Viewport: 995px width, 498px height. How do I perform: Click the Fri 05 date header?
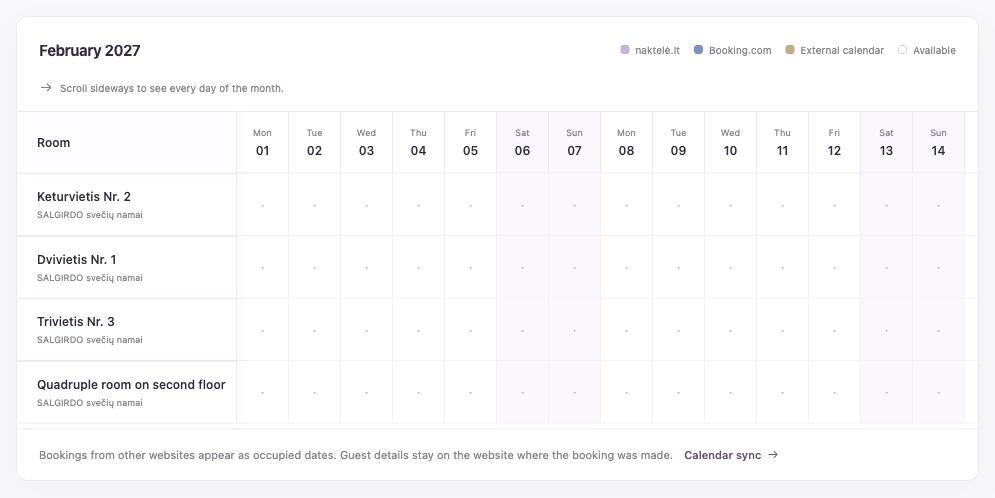coord(471,143)
